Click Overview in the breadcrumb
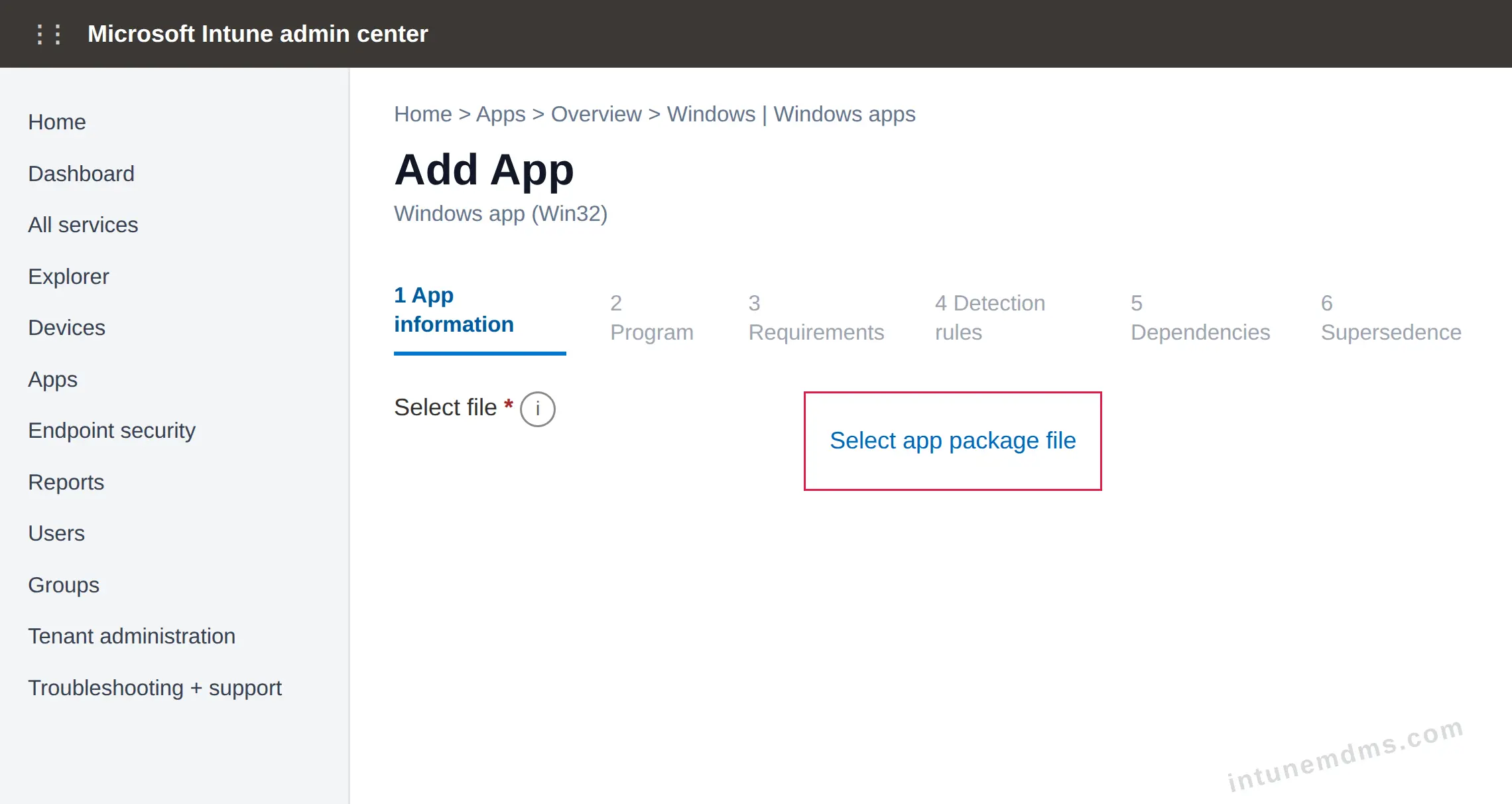This screenshot has width=1512, height=804. click(596, 114)
